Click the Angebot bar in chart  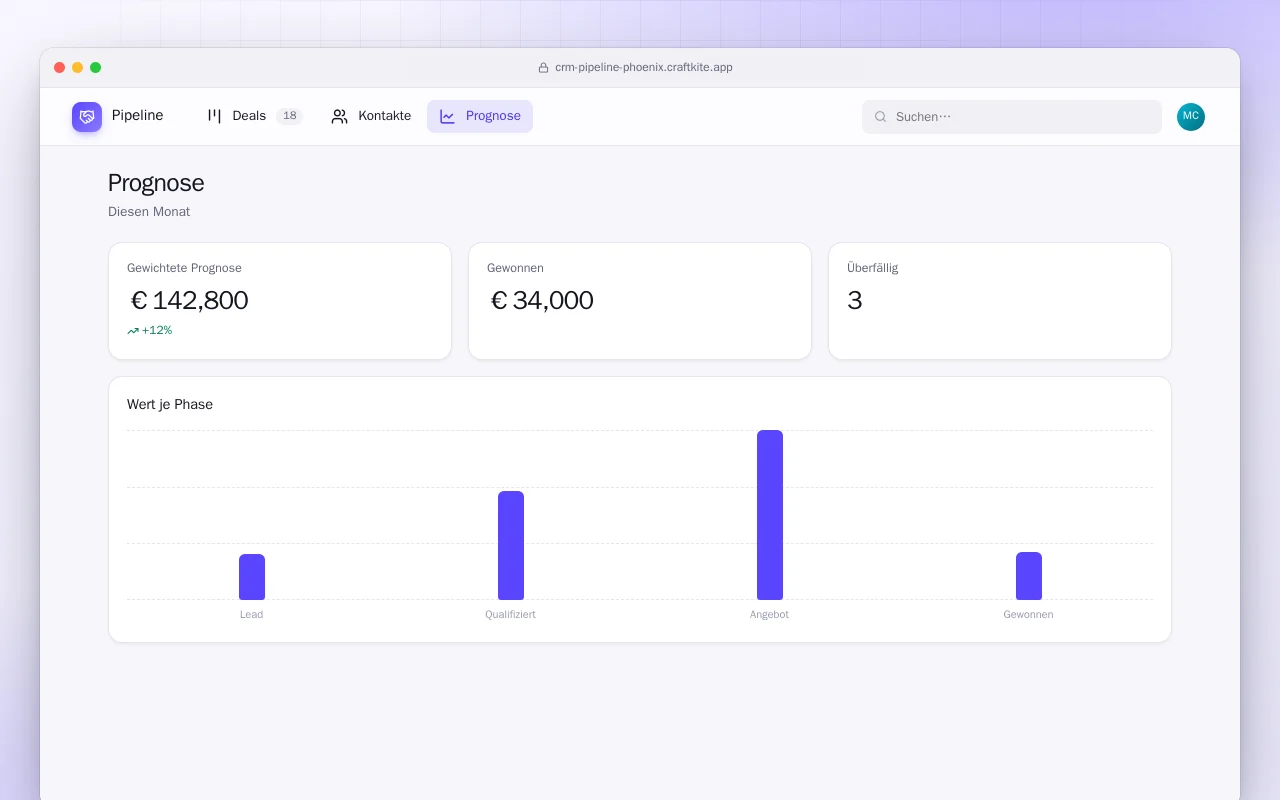click(x=770, y=515)
